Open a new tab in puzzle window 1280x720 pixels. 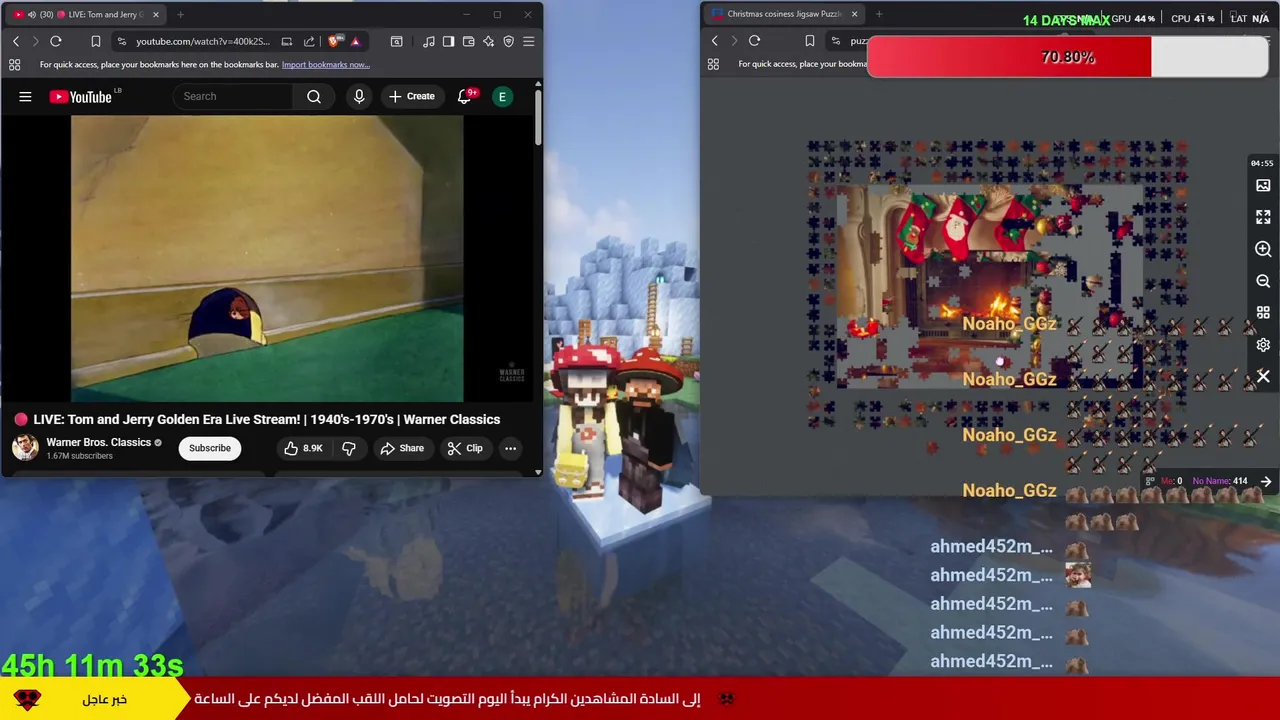pos(879,14)
